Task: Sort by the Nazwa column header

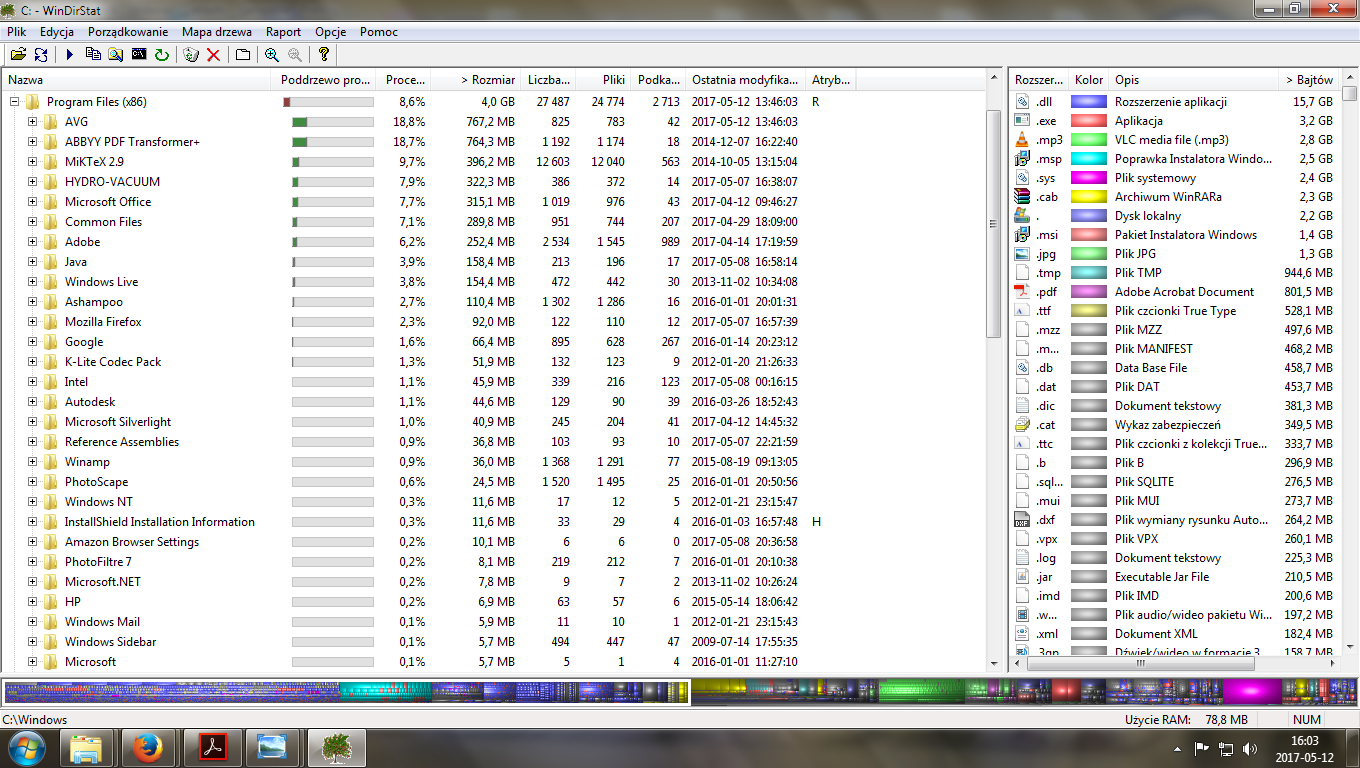Action: pos(136,80)
